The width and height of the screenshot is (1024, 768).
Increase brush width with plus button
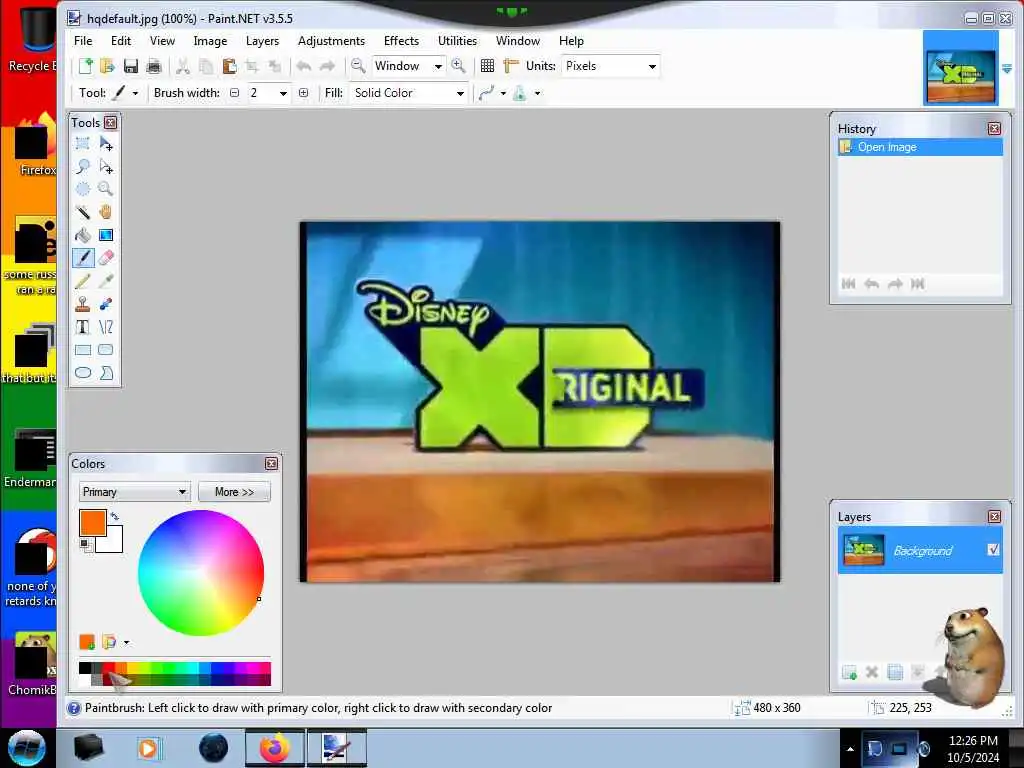(x=303, y=93)
